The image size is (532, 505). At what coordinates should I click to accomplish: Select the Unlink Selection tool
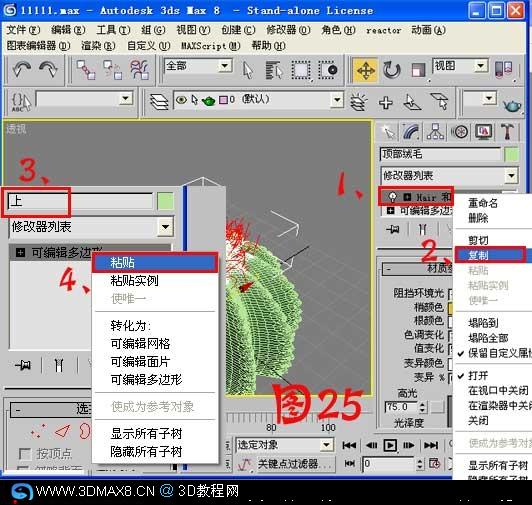112,70
